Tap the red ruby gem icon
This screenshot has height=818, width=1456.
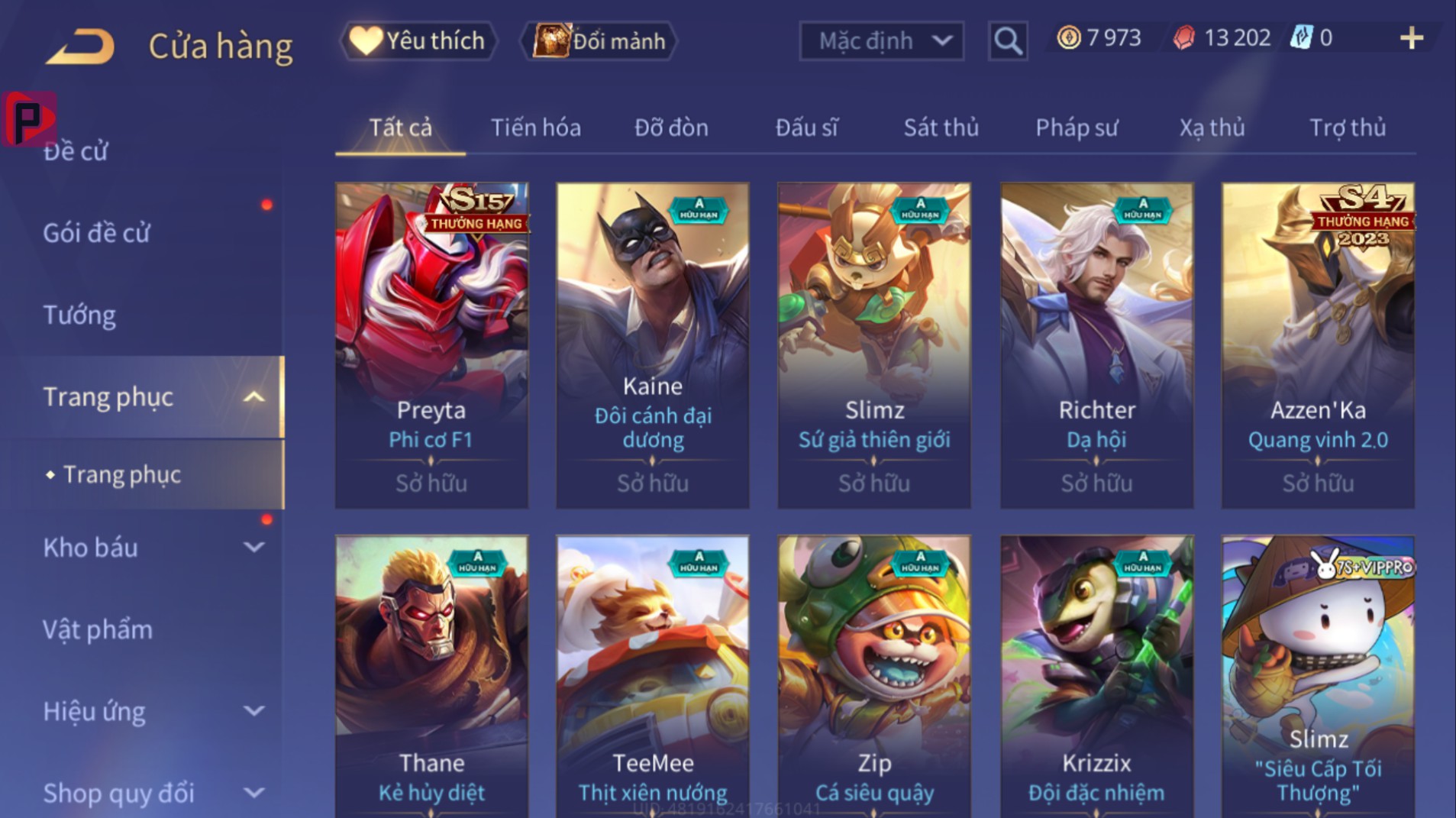coord(1183,37)
